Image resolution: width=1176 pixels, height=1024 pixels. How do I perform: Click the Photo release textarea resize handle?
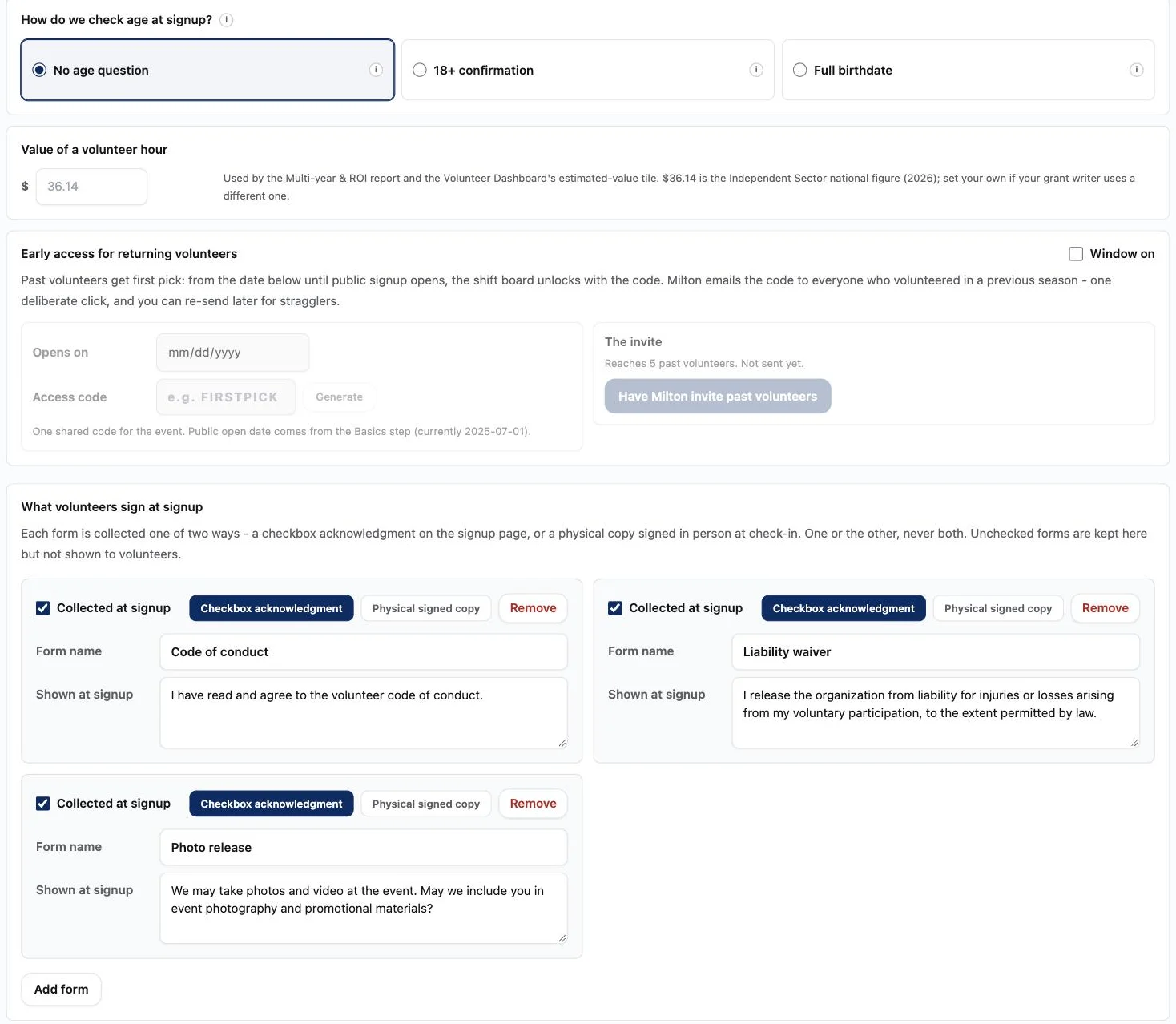click(562, 938)
